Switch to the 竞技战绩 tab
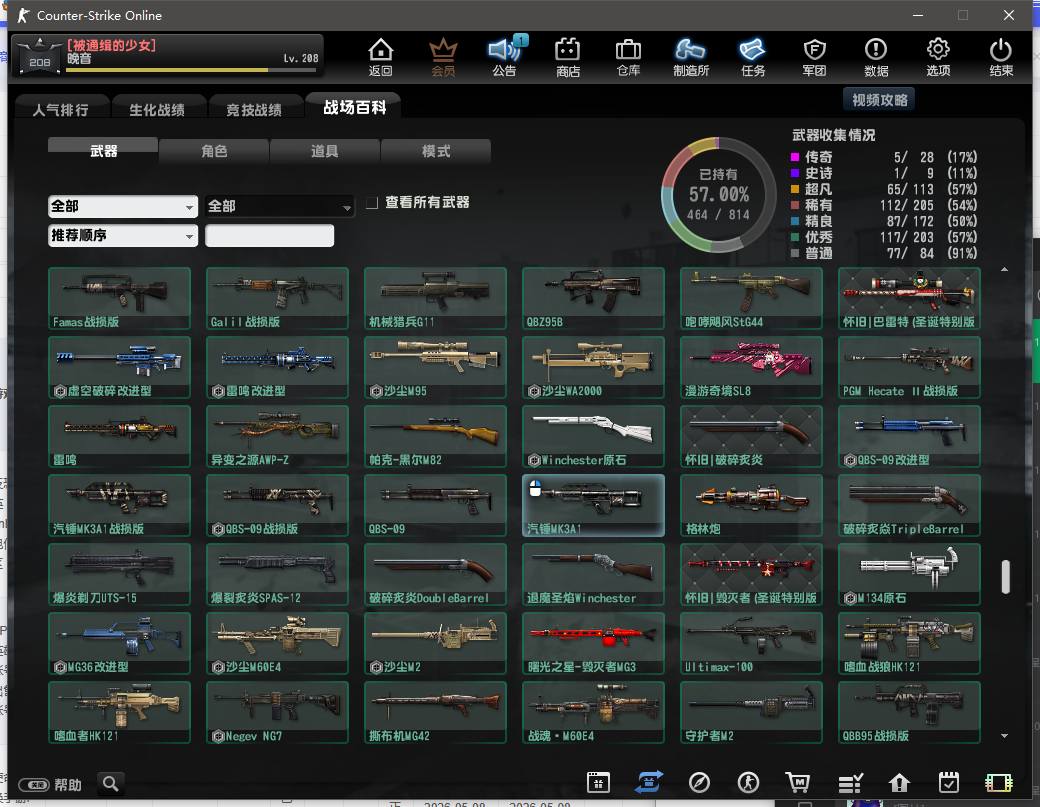 click(254, 109)
